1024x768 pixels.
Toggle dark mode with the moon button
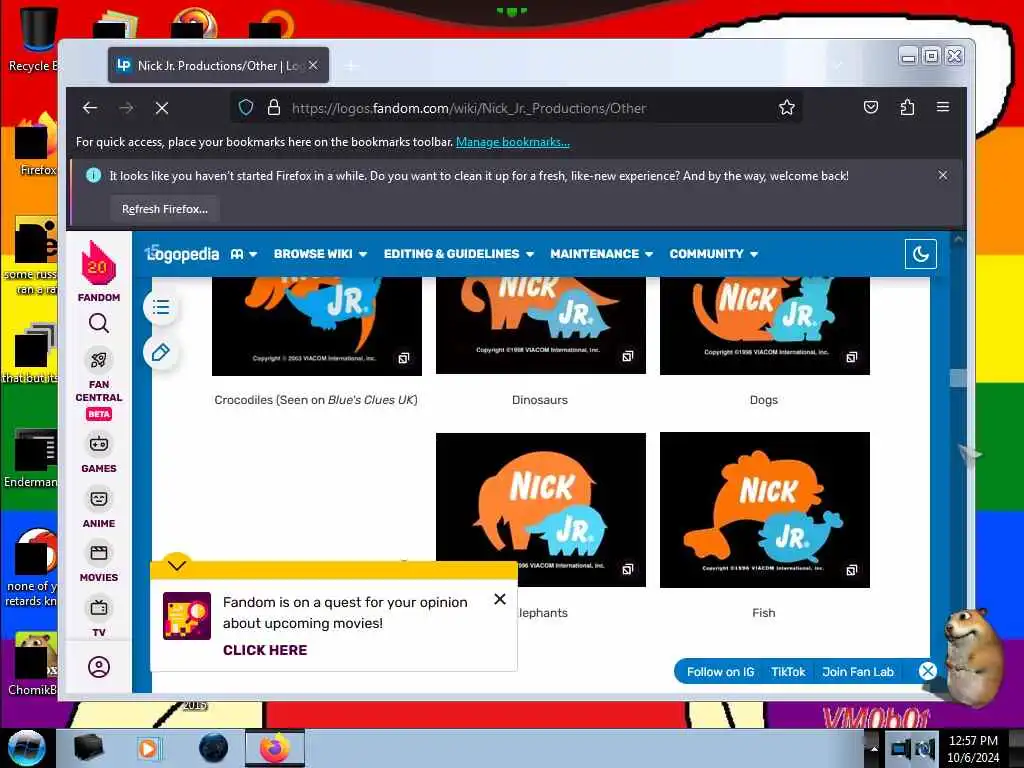click(x=921, y=253)
